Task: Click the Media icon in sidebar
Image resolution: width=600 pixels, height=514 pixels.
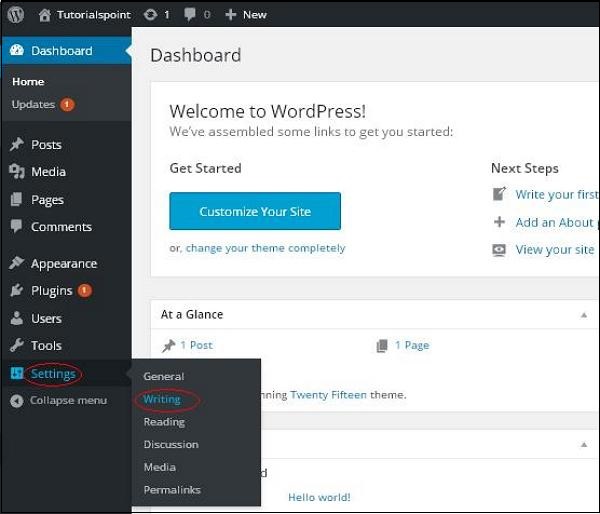Action: click(x=17, y=172)
